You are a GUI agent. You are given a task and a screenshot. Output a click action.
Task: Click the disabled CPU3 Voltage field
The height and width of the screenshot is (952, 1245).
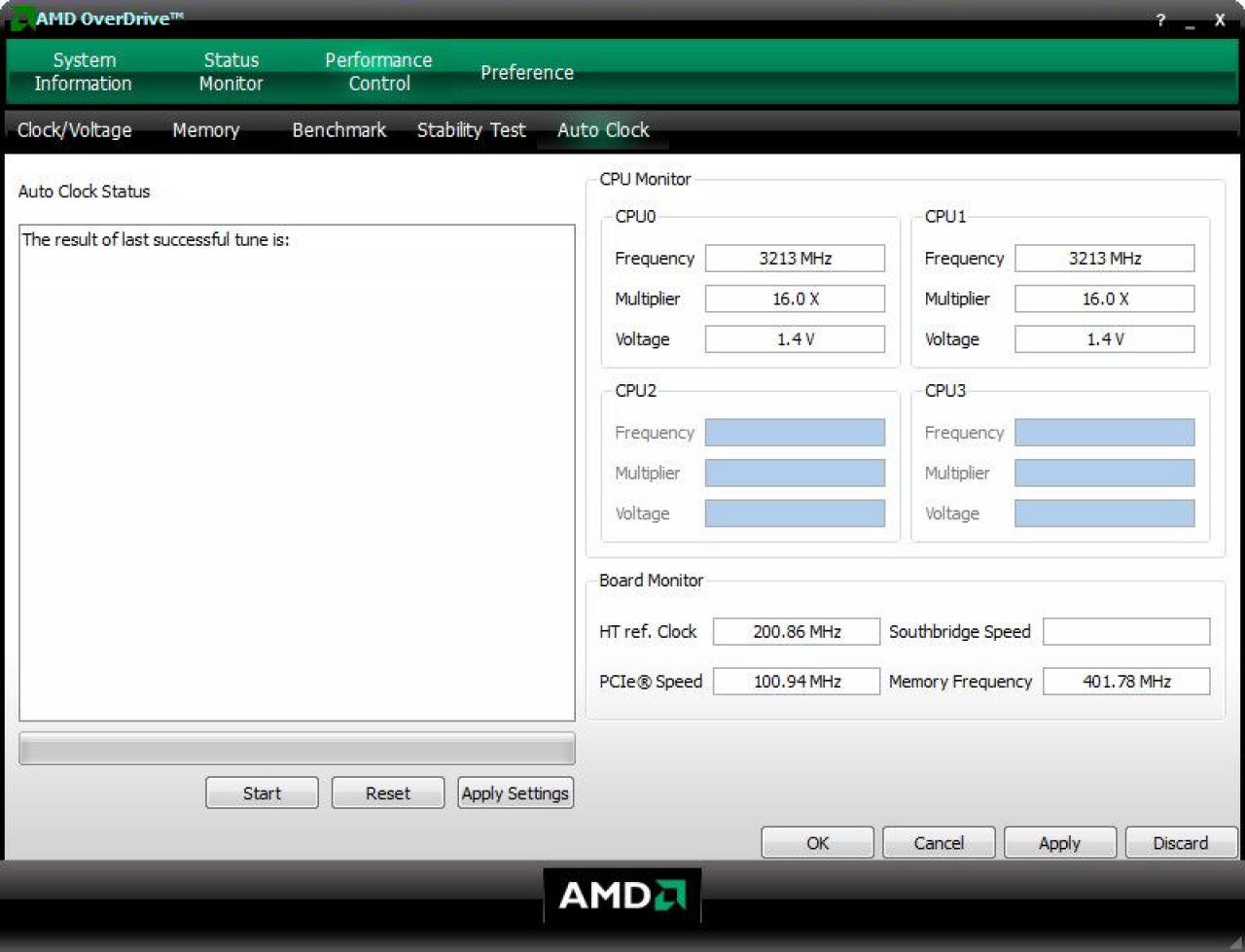coord(1105,513)
